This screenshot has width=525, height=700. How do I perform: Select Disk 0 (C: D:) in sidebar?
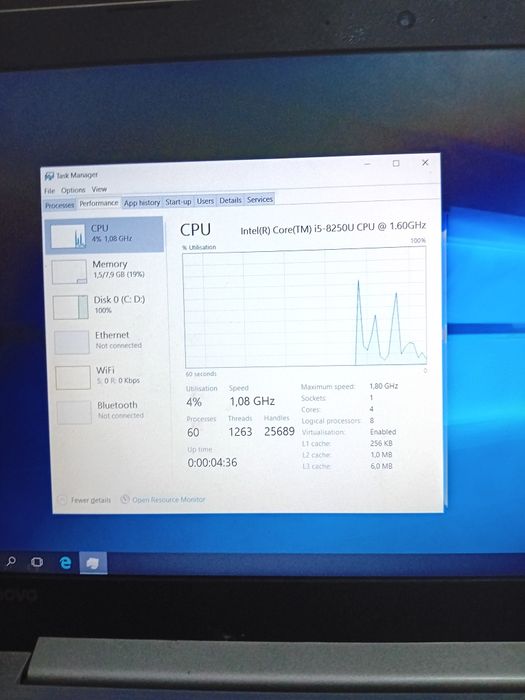[106, 305]
